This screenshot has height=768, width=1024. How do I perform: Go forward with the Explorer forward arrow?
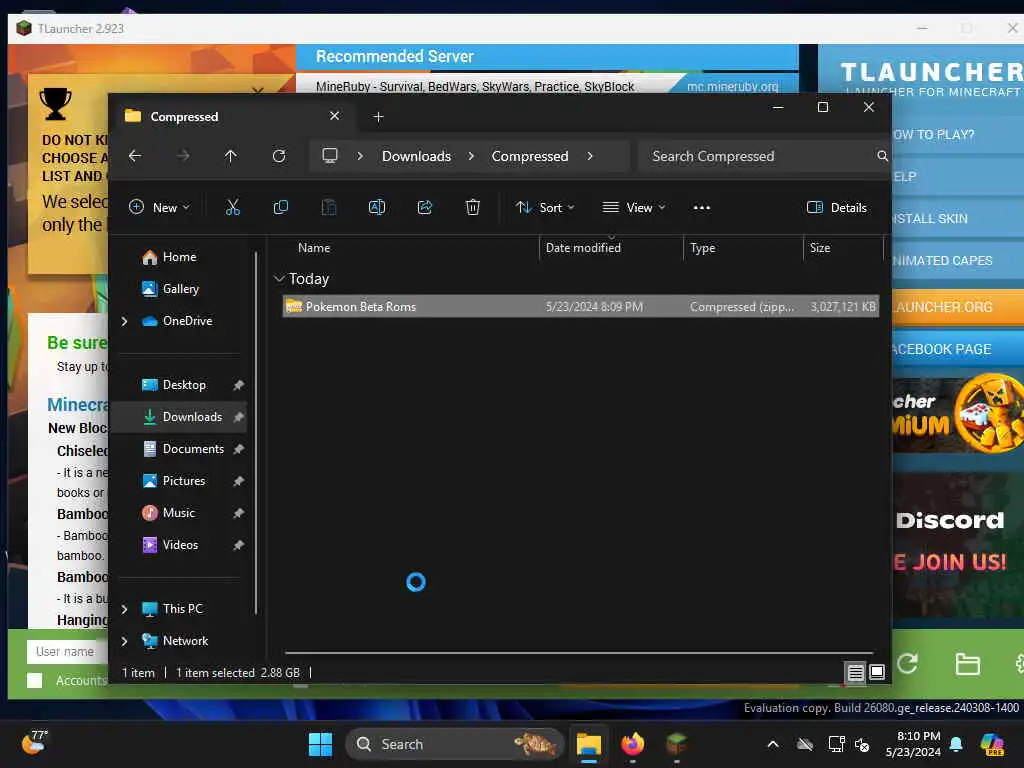(184, 156)
